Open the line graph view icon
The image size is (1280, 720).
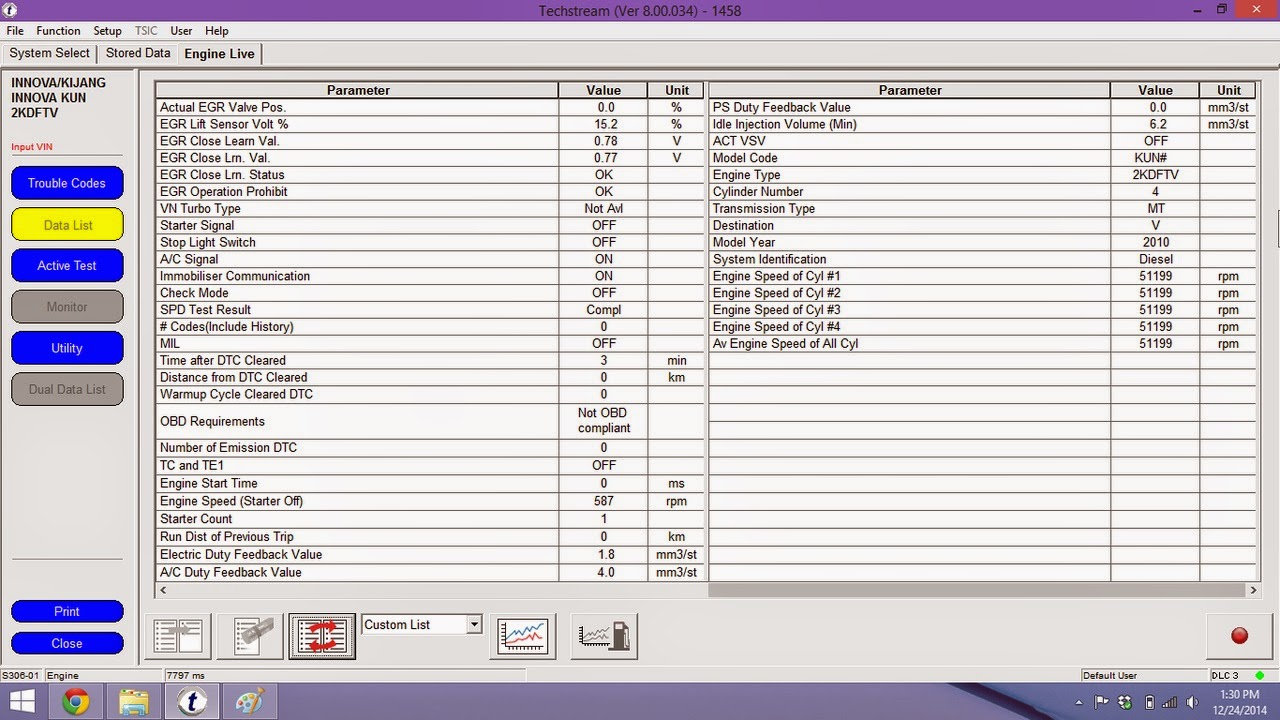[x=523, y=636]
